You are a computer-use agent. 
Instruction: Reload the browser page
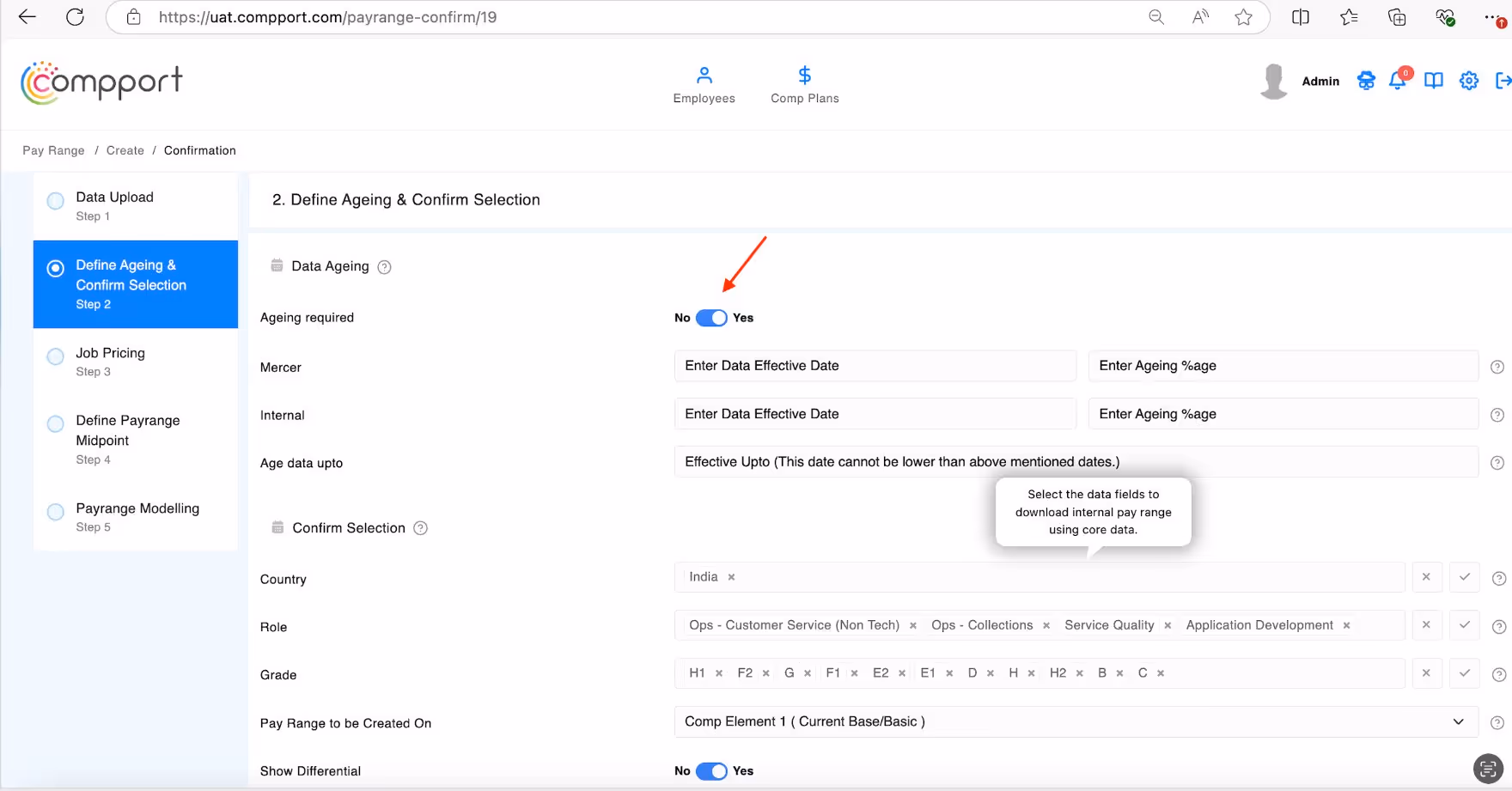pos(76,17)
